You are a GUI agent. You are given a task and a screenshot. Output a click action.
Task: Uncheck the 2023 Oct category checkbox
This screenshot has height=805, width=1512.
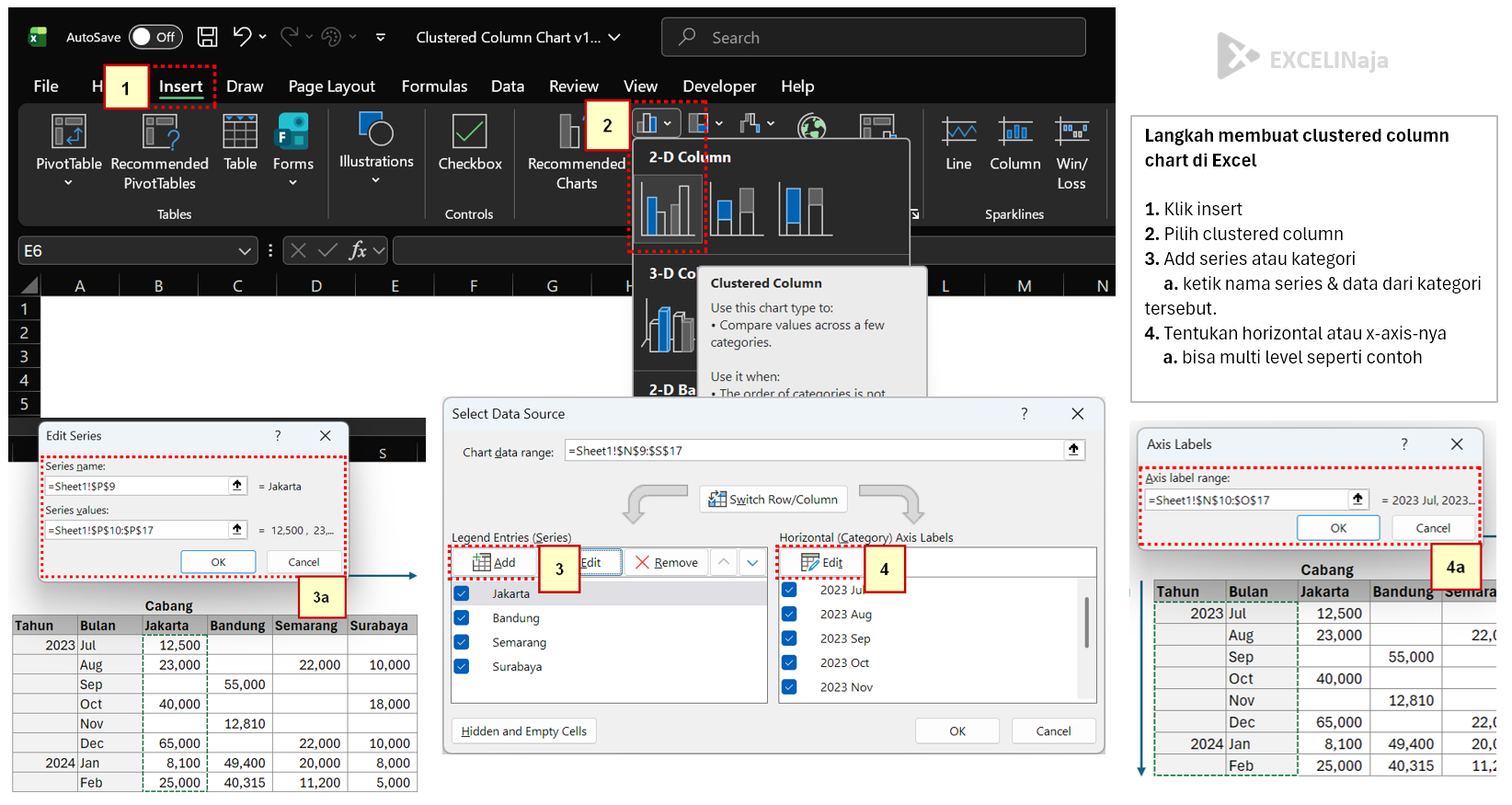coord(789,662)
